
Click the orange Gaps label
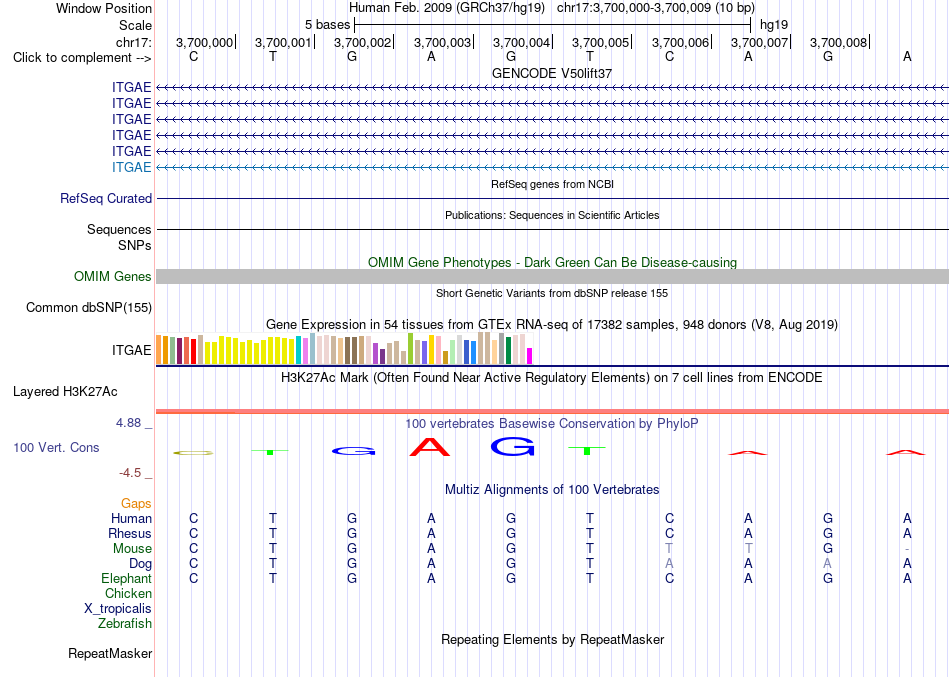[x=136, y=504]
